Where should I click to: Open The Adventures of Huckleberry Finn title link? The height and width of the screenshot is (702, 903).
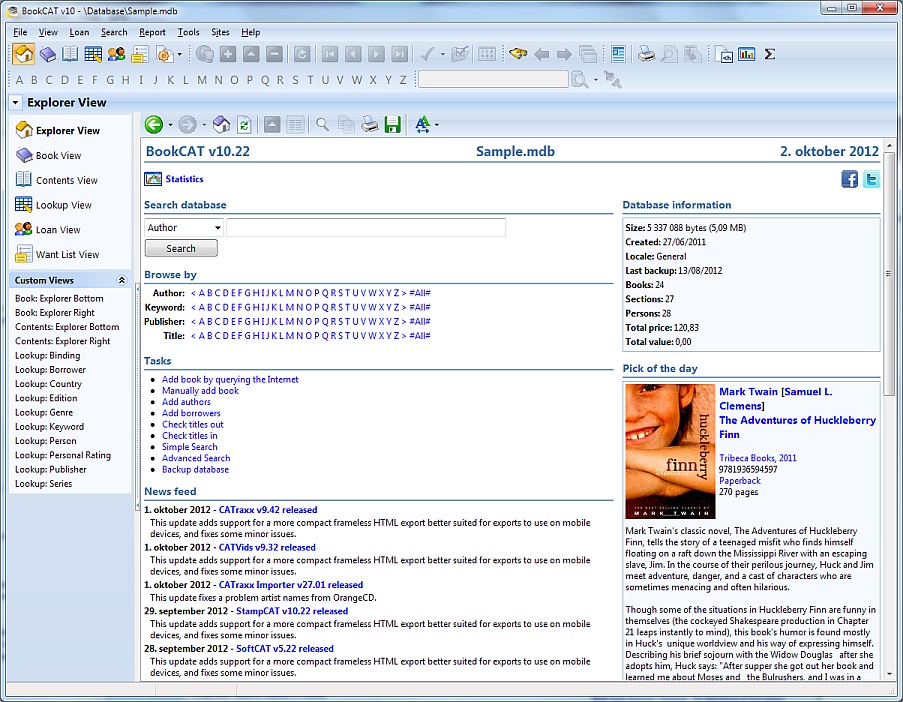point(797,427)
